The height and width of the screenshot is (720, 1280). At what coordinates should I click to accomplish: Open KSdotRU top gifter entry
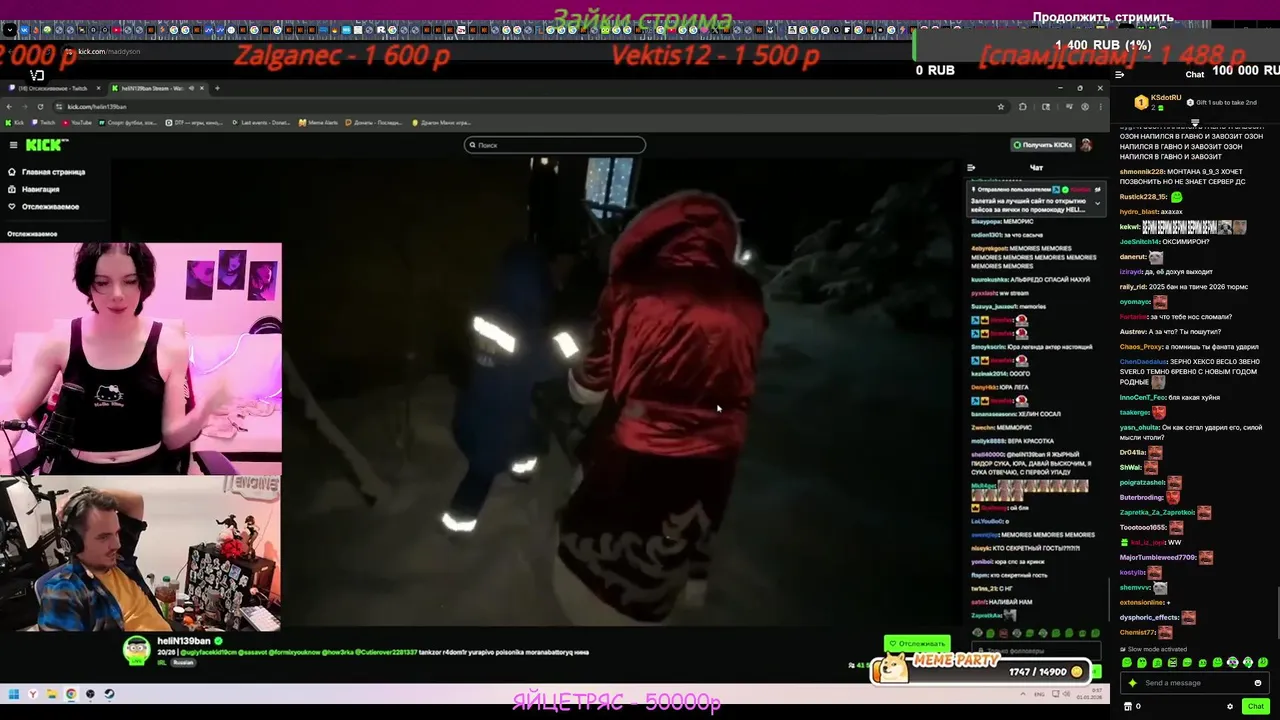coord(1158,102)
